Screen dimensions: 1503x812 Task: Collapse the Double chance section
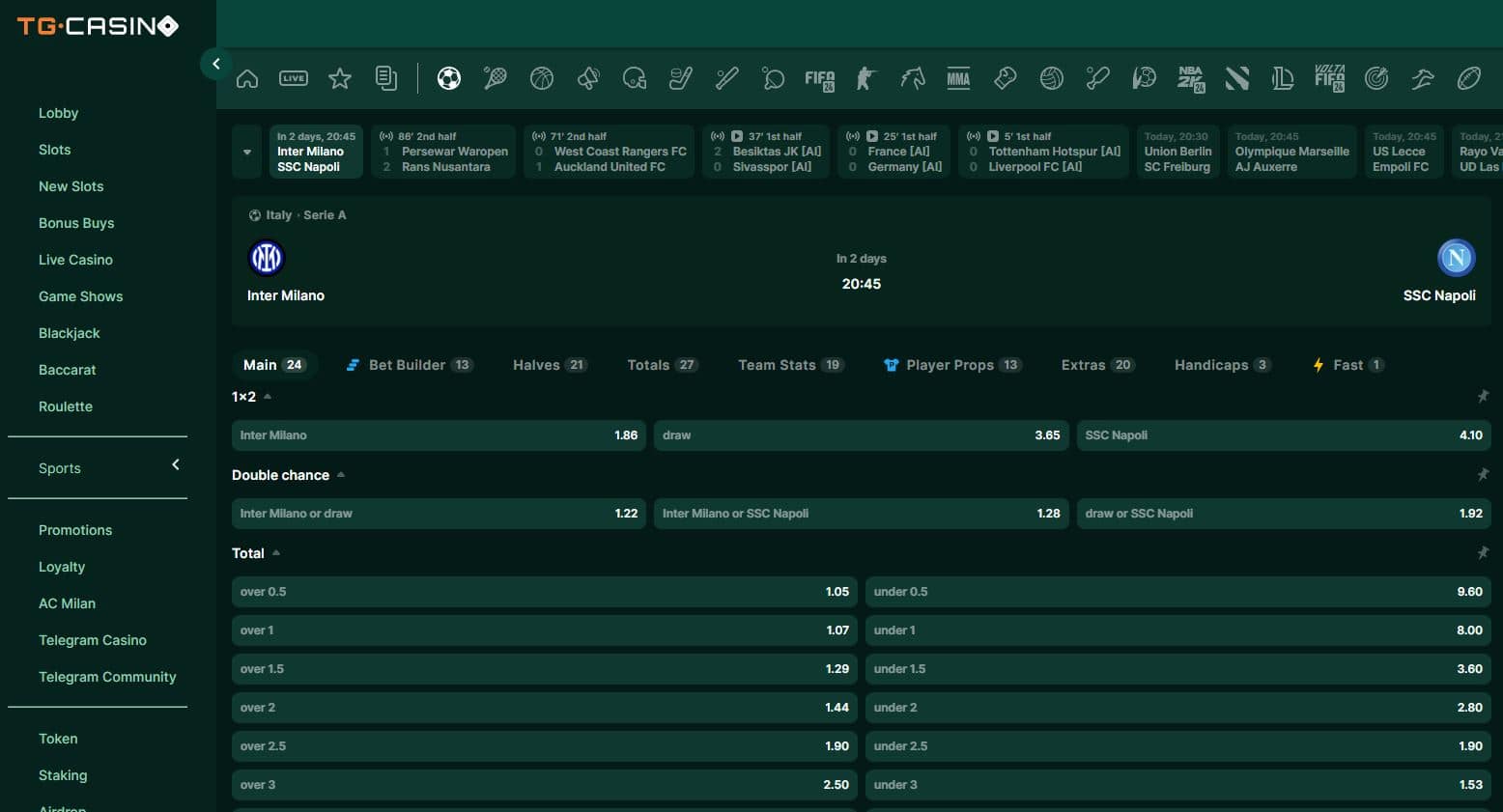341,474
